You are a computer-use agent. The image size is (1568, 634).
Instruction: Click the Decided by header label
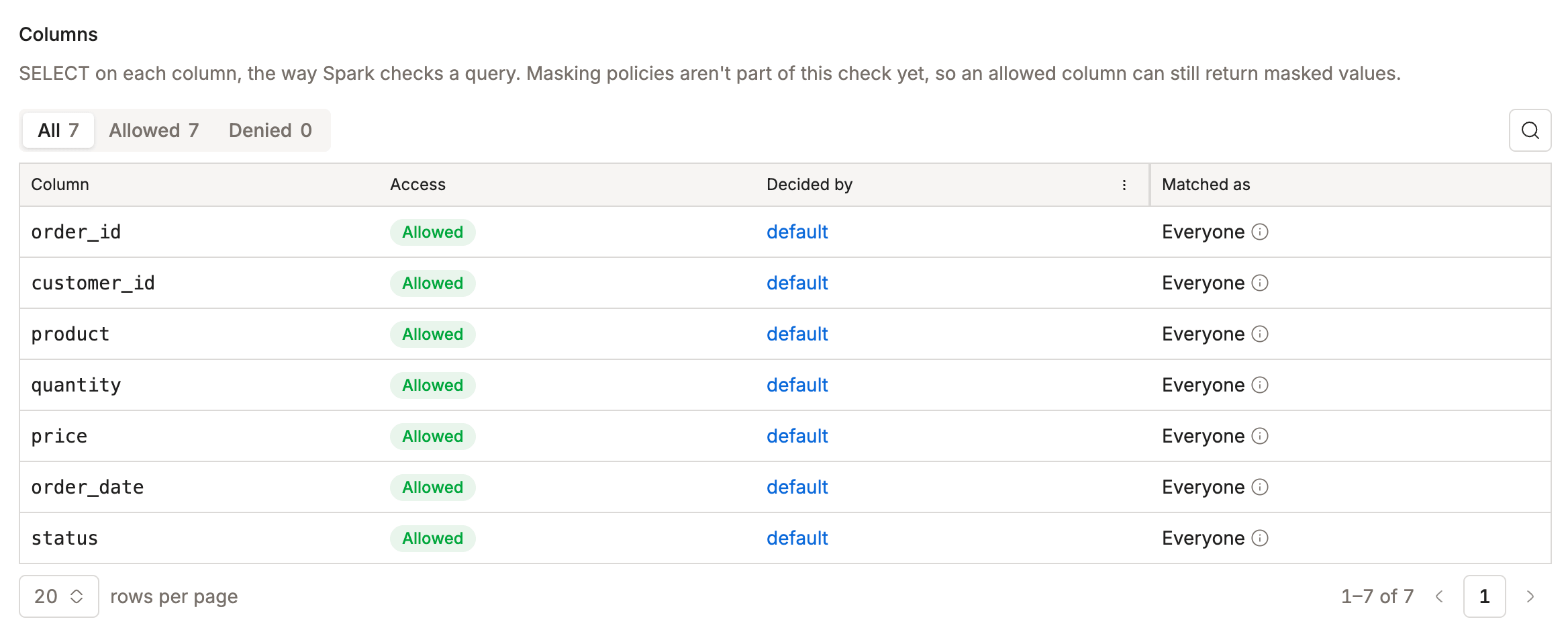tap(810, 185)
